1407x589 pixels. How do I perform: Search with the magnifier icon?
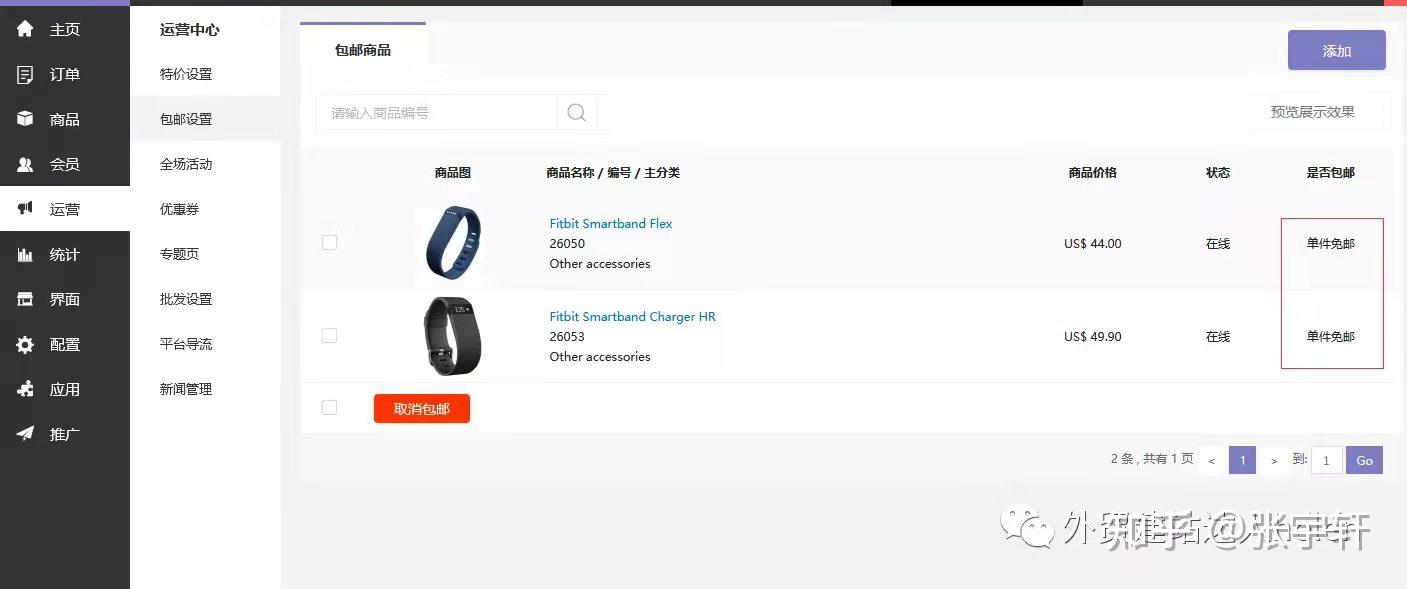[576, 113]
